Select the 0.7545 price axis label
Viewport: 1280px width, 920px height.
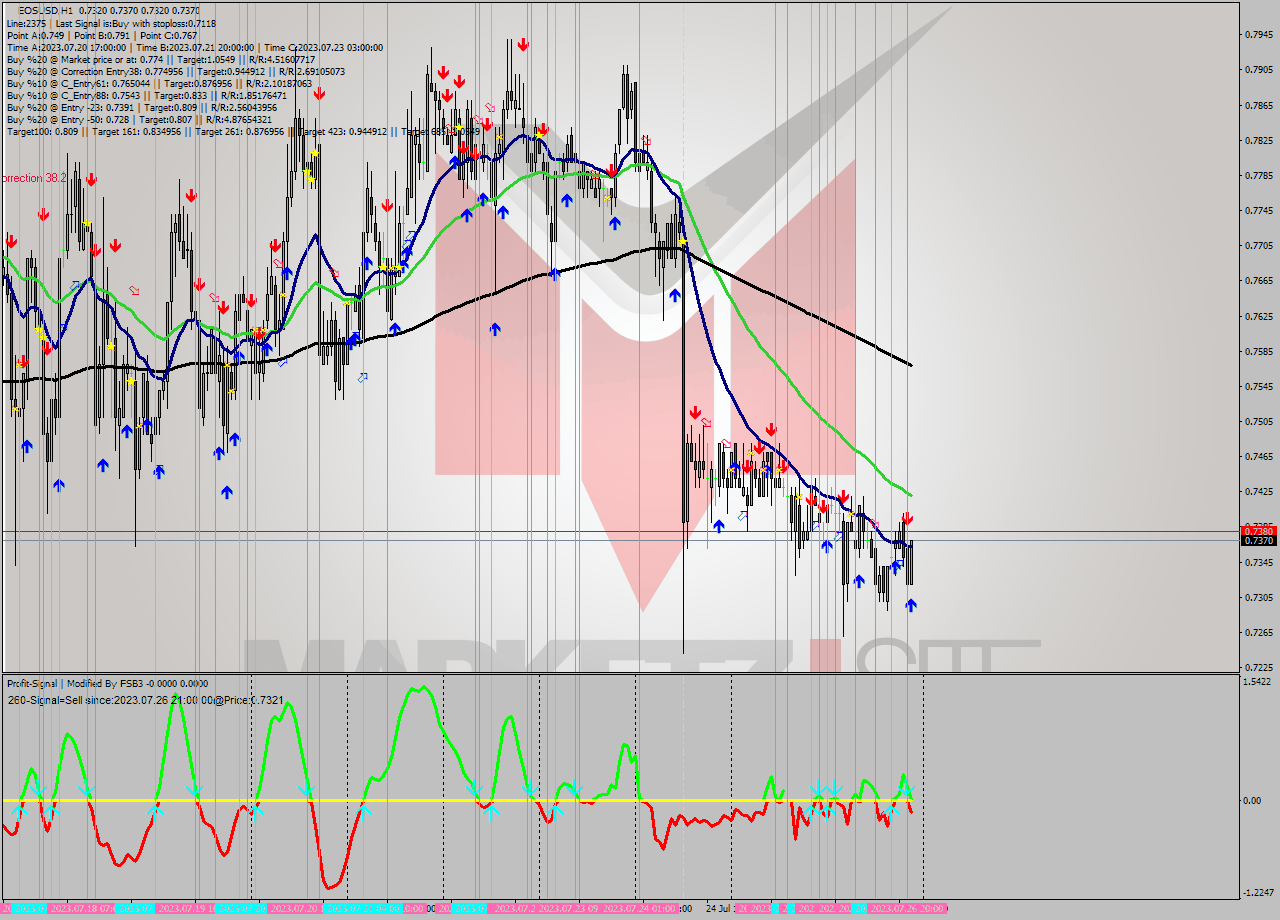(1260, 387)
